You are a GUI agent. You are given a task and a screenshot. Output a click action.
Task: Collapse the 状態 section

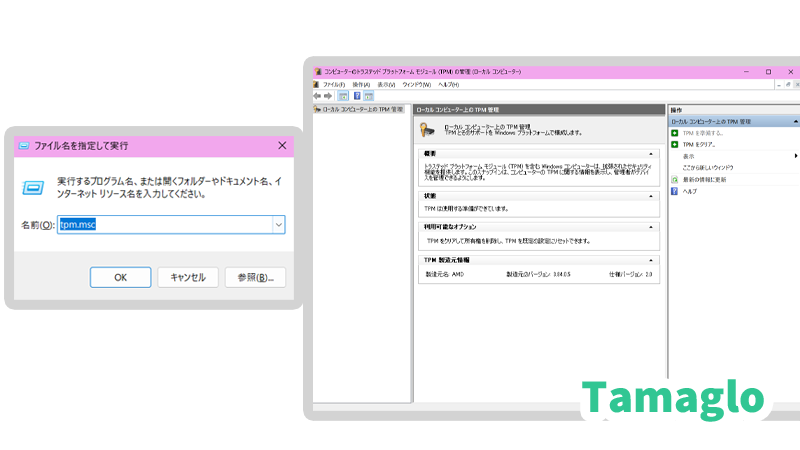tap(651, 195)
